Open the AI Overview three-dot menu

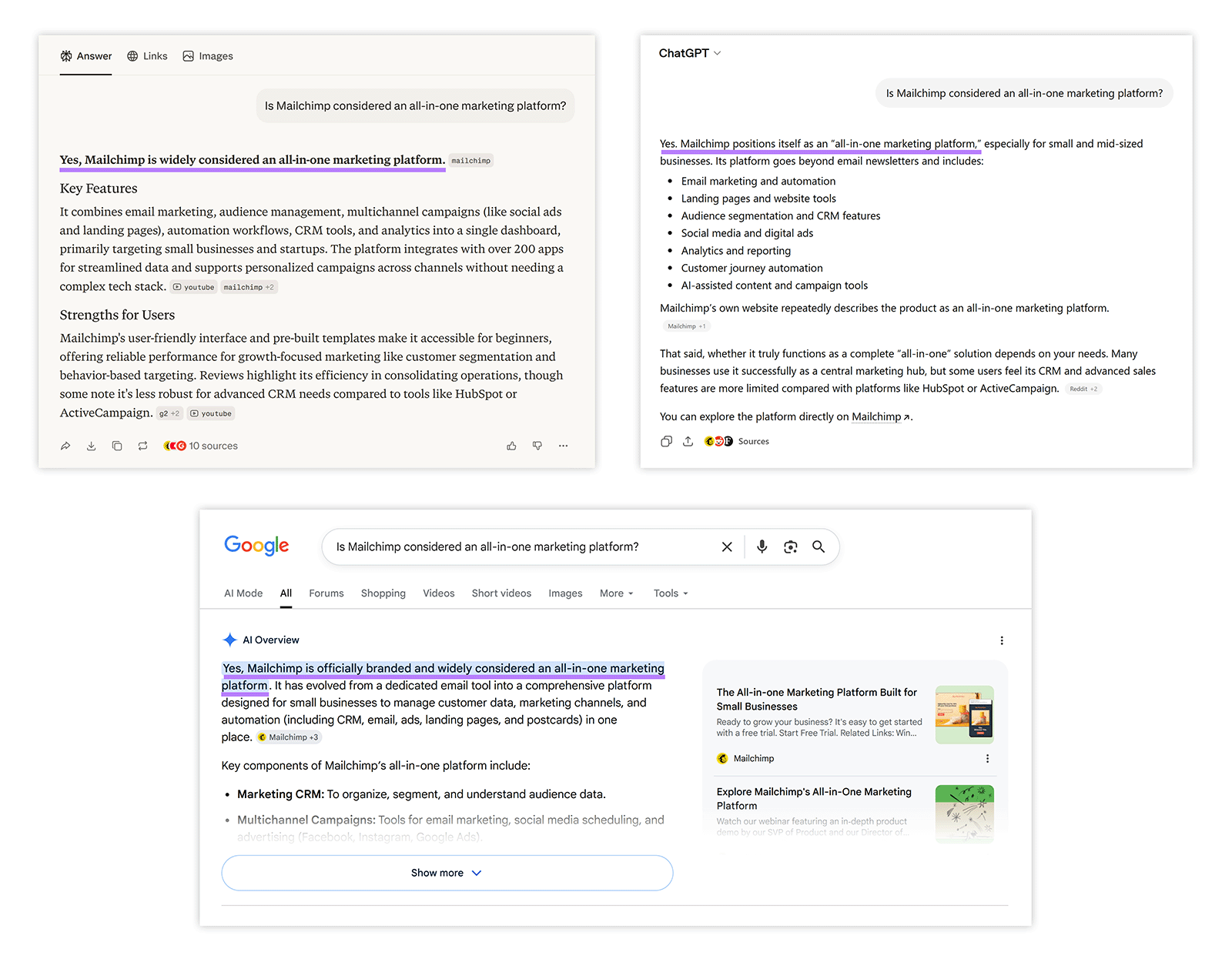[1002, 640]
